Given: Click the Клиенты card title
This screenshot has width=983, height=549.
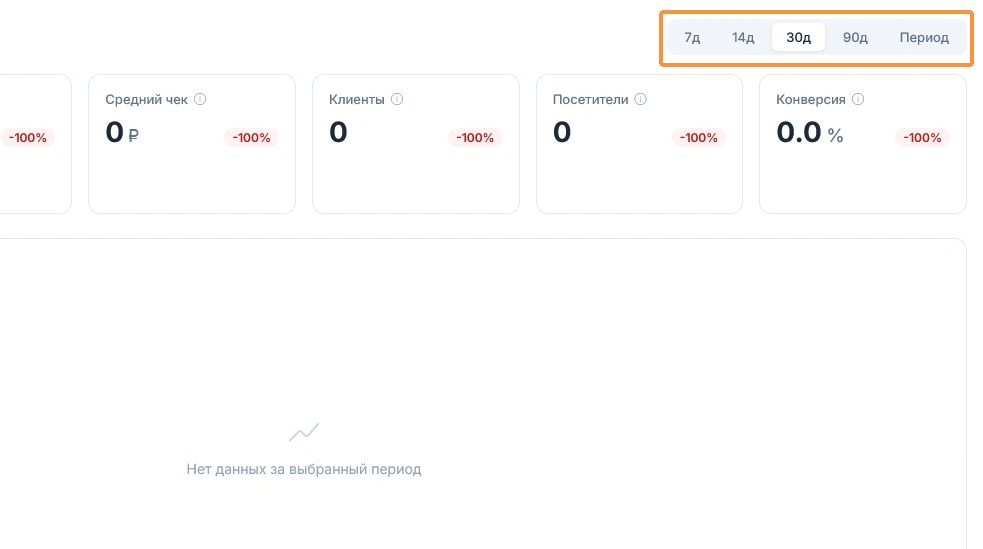Looking at the screenshot, I should [356, 100].
